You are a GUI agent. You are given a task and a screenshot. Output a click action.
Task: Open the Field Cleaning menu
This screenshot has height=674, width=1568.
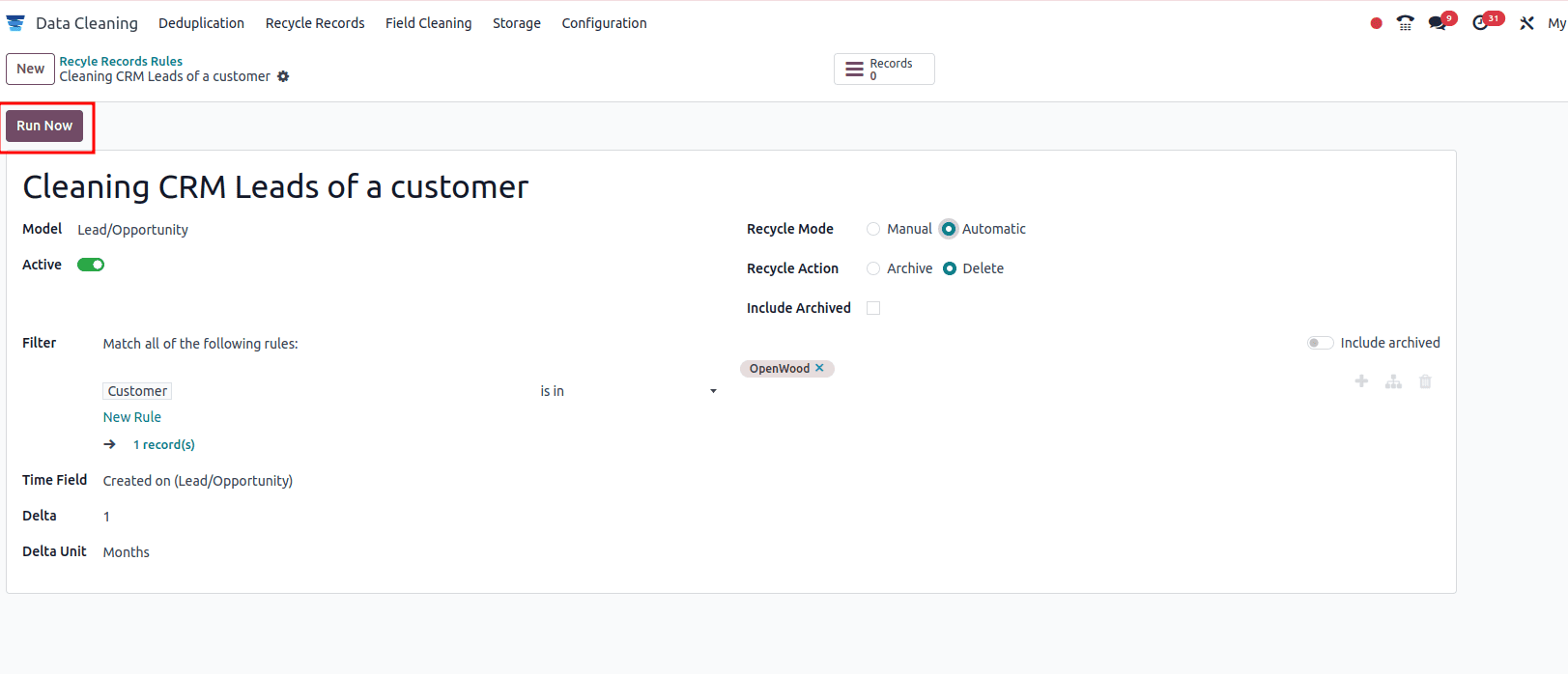(429, 23)
